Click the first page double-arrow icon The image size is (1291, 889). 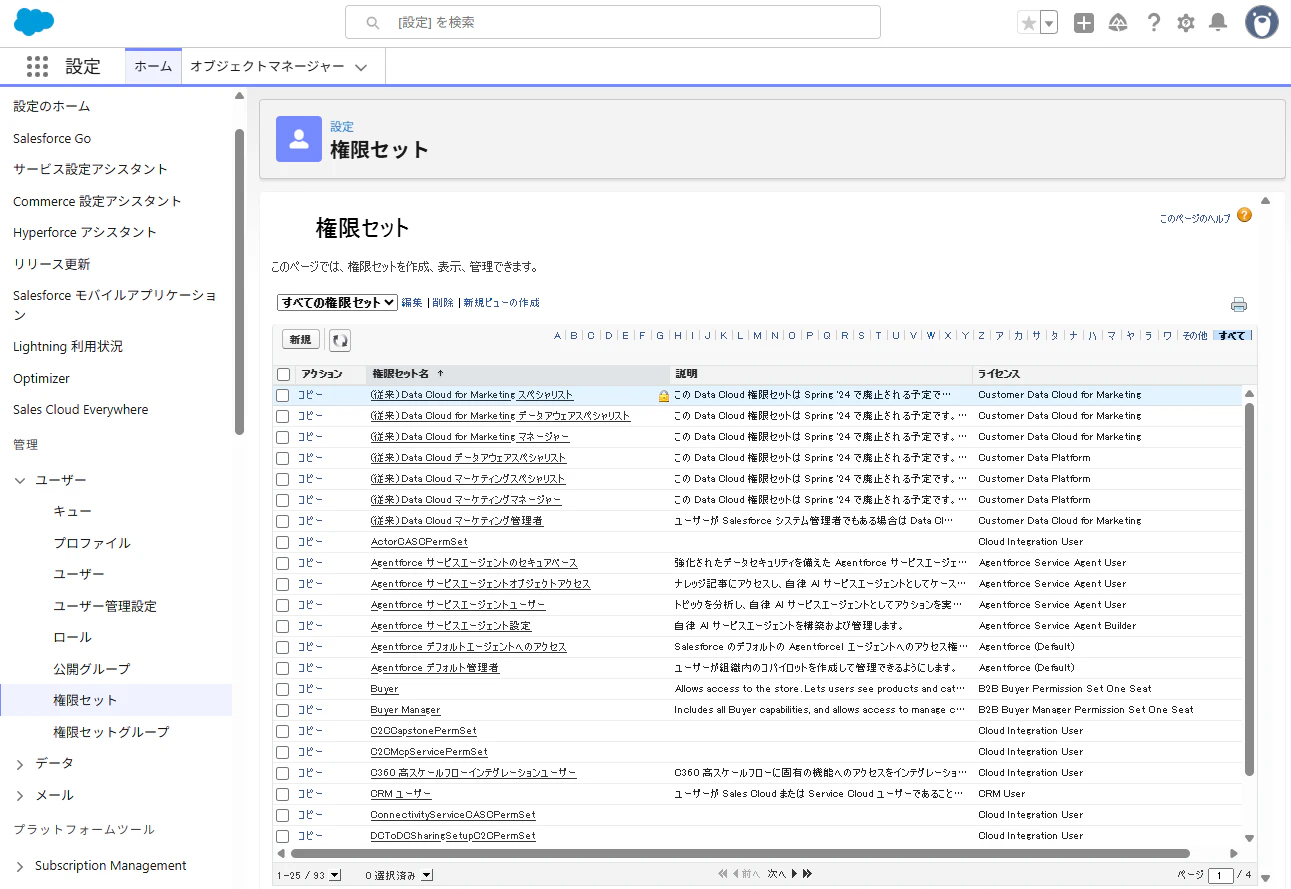pyautogui.click(x=723, y=874)
